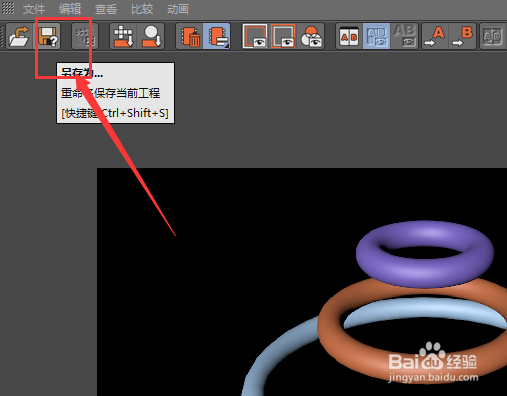Click the arrow to B icon
507x396 pixels.
coord(462,36)
